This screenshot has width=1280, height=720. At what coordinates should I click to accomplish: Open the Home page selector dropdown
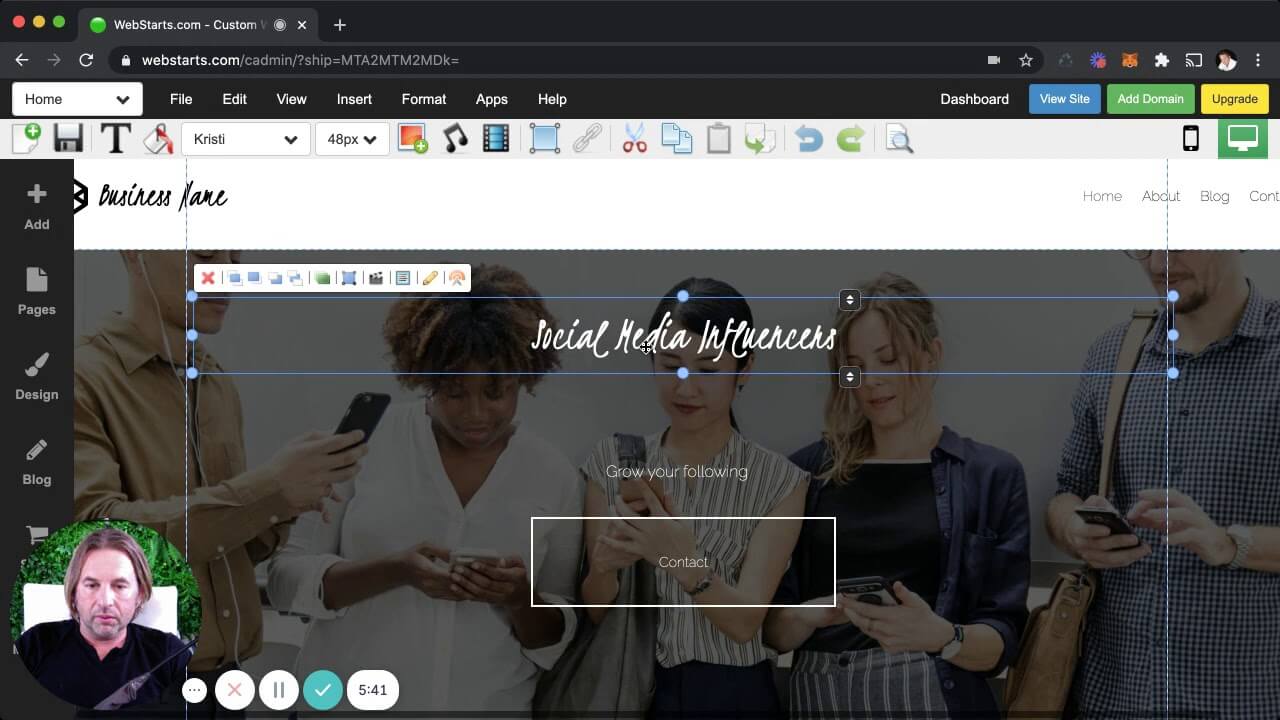[77, 99]
